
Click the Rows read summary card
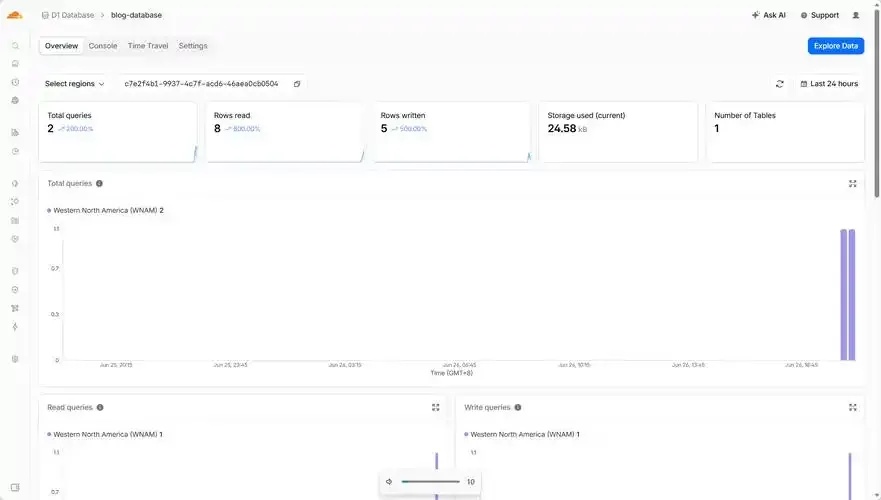point(284,132)
